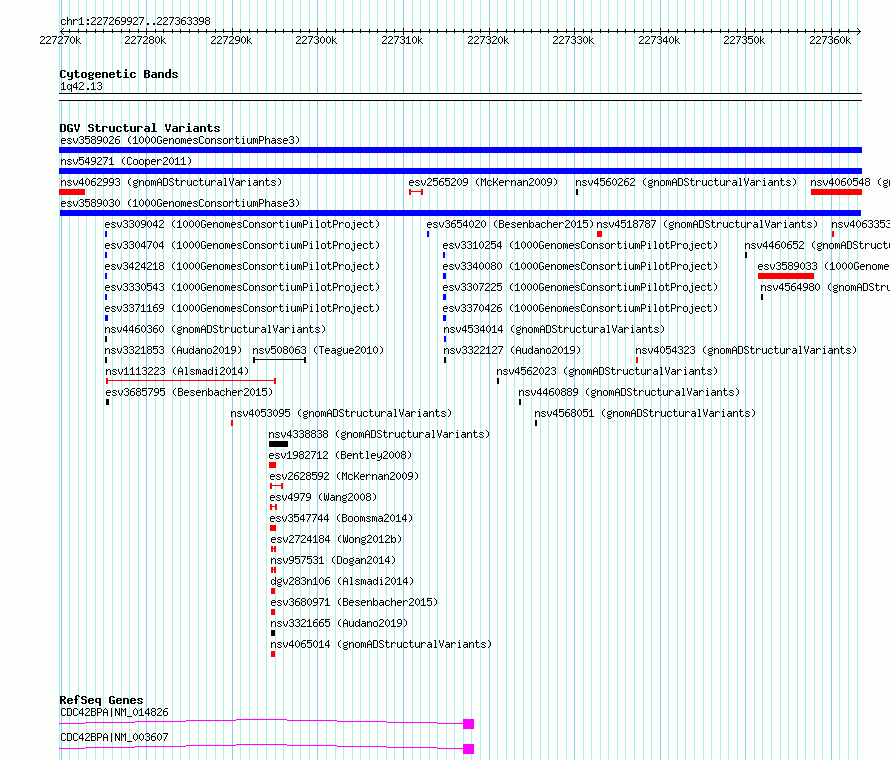This screenshot has width=890, height=760.
Task: Open esv3547744 Boomsma2014 label
Action: 341,518
